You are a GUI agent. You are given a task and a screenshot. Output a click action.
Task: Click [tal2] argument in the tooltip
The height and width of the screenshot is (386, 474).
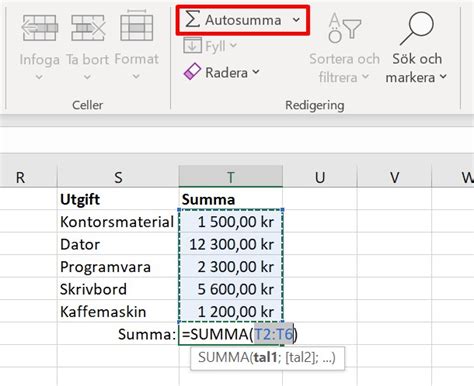[300, 357]
